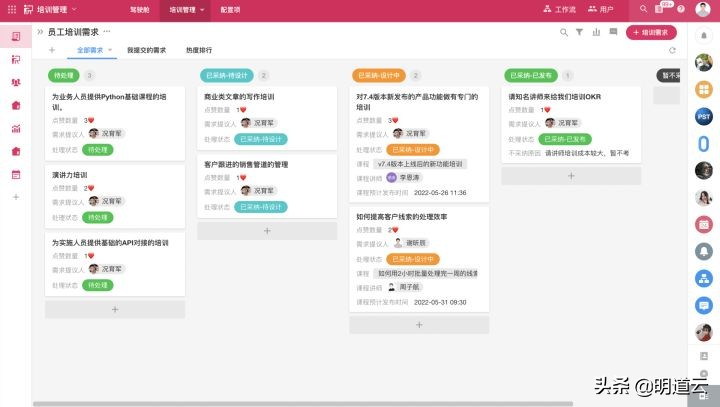Open the statistics bar chart icon
This screenshot has height=407, width=720.
(x=596, y=32)
